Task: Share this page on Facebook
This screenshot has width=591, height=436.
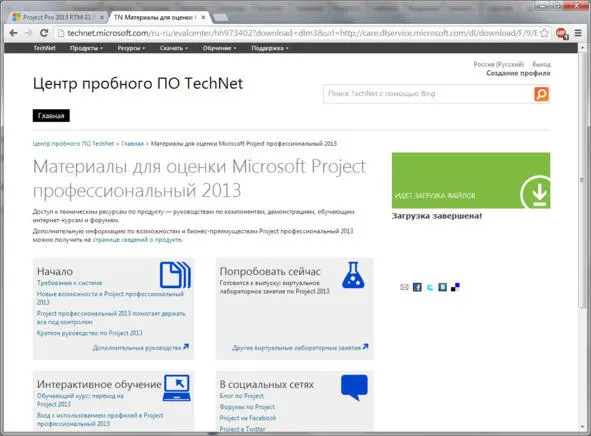Action: point(417,287)
